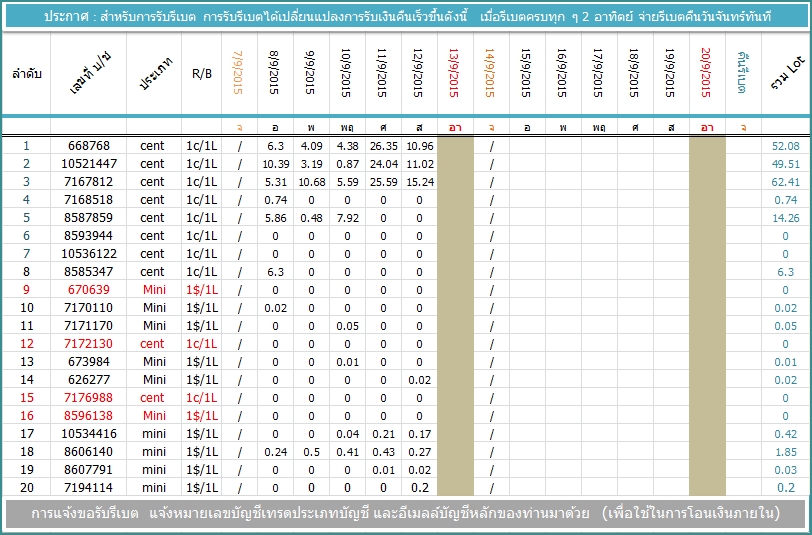Image resolution: width=812 pixels, height=535 pixels.
Task: Click red account number 7176988
Action: click(x=89, y=398)
